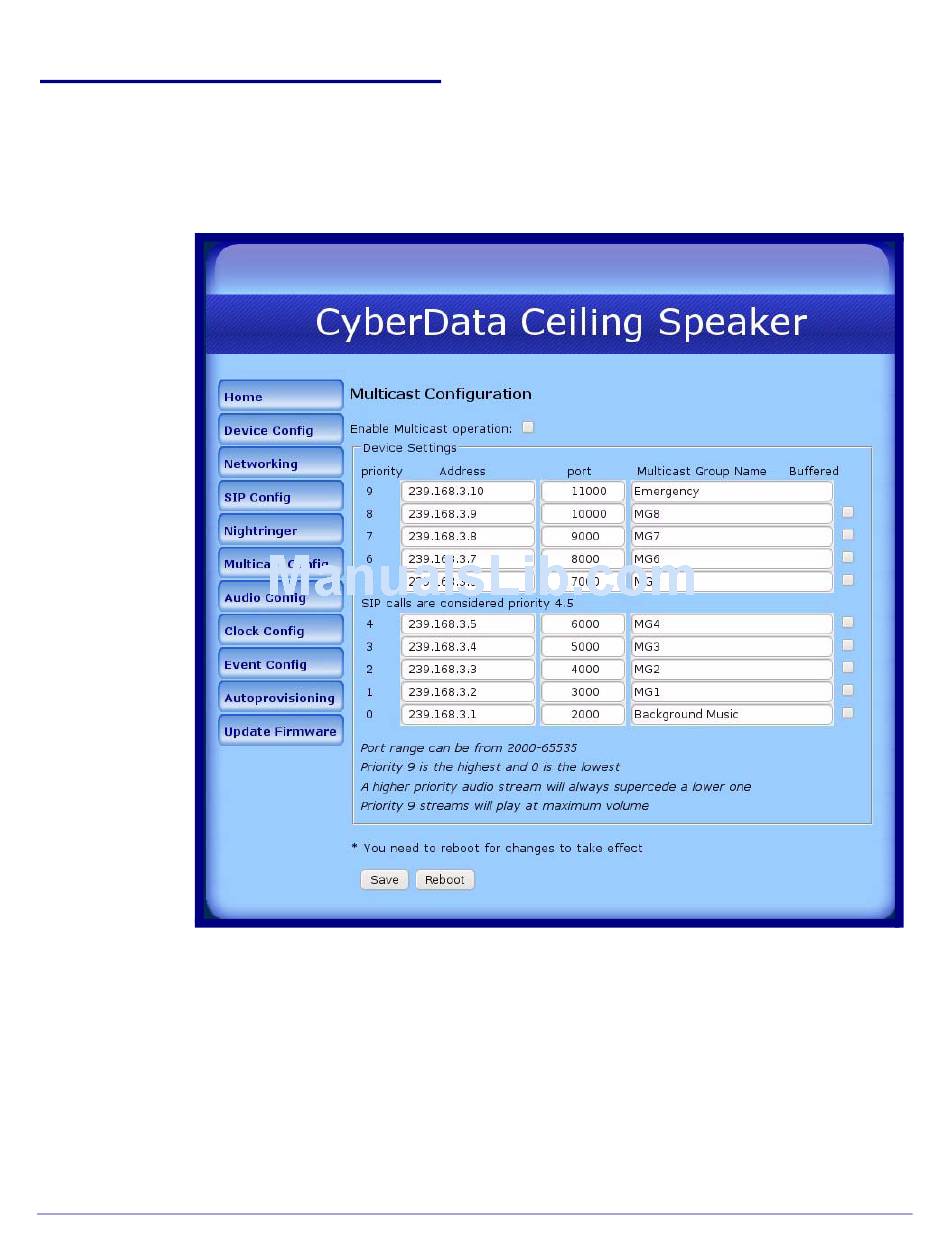Edit port field 6000
The image size is (950, 1260).
583,624
